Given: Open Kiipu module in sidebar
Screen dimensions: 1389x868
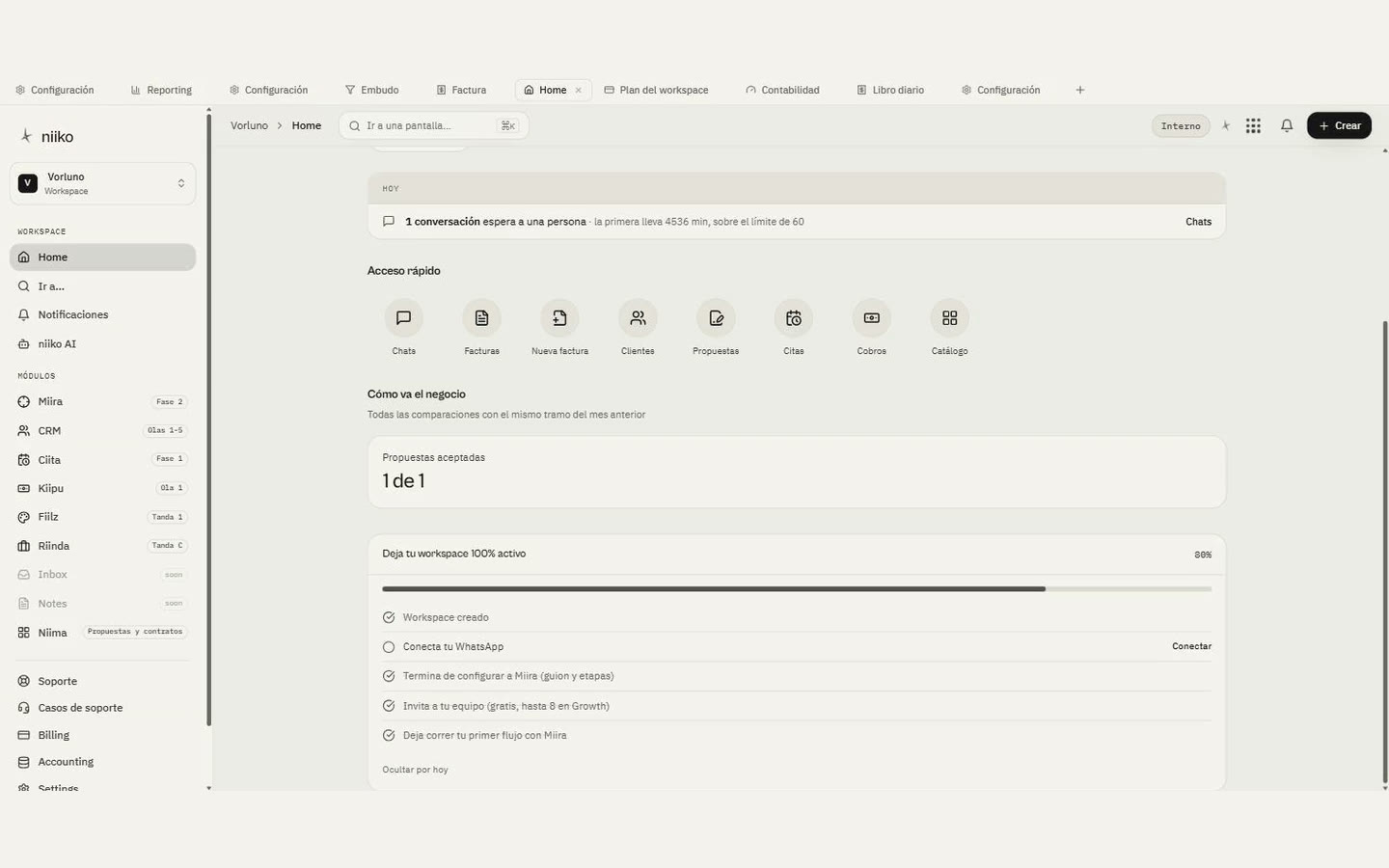Looking at the screenshot, I should click(x=102, y=488).
